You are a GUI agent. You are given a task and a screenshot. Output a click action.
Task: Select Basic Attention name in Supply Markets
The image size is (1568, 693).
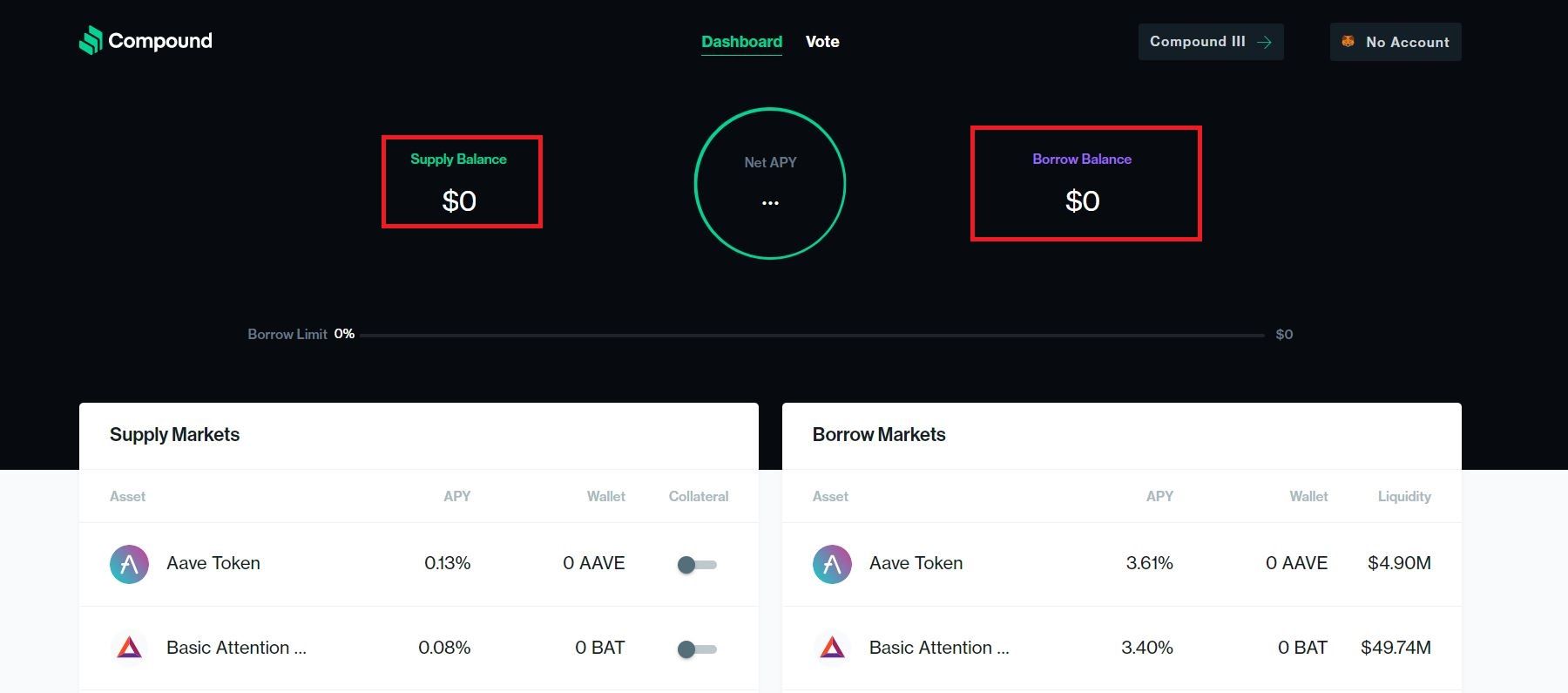[236, 648]
